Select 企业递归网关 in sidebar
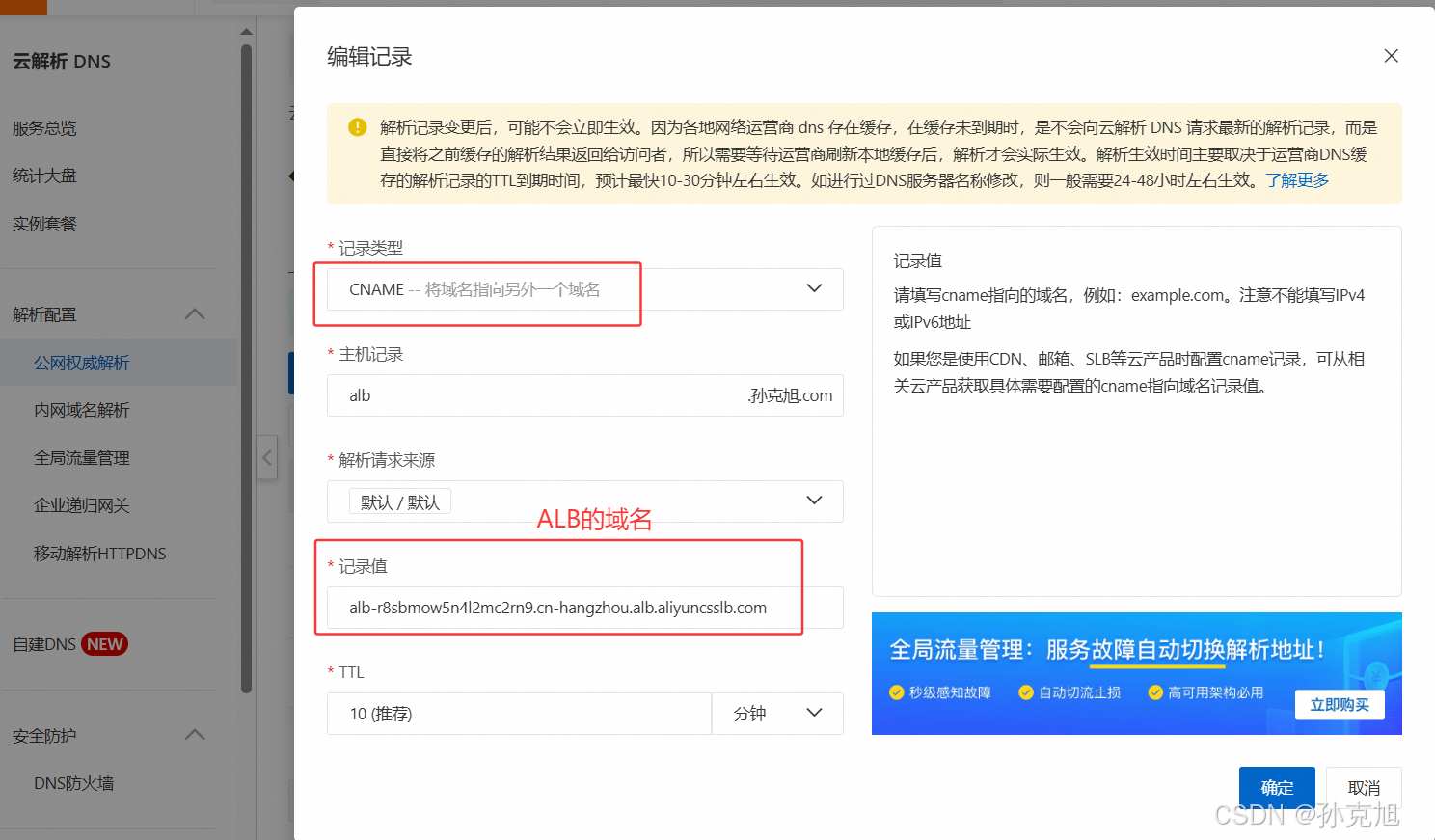This screenshot has height=840, width=1435. tap(82, 505)
